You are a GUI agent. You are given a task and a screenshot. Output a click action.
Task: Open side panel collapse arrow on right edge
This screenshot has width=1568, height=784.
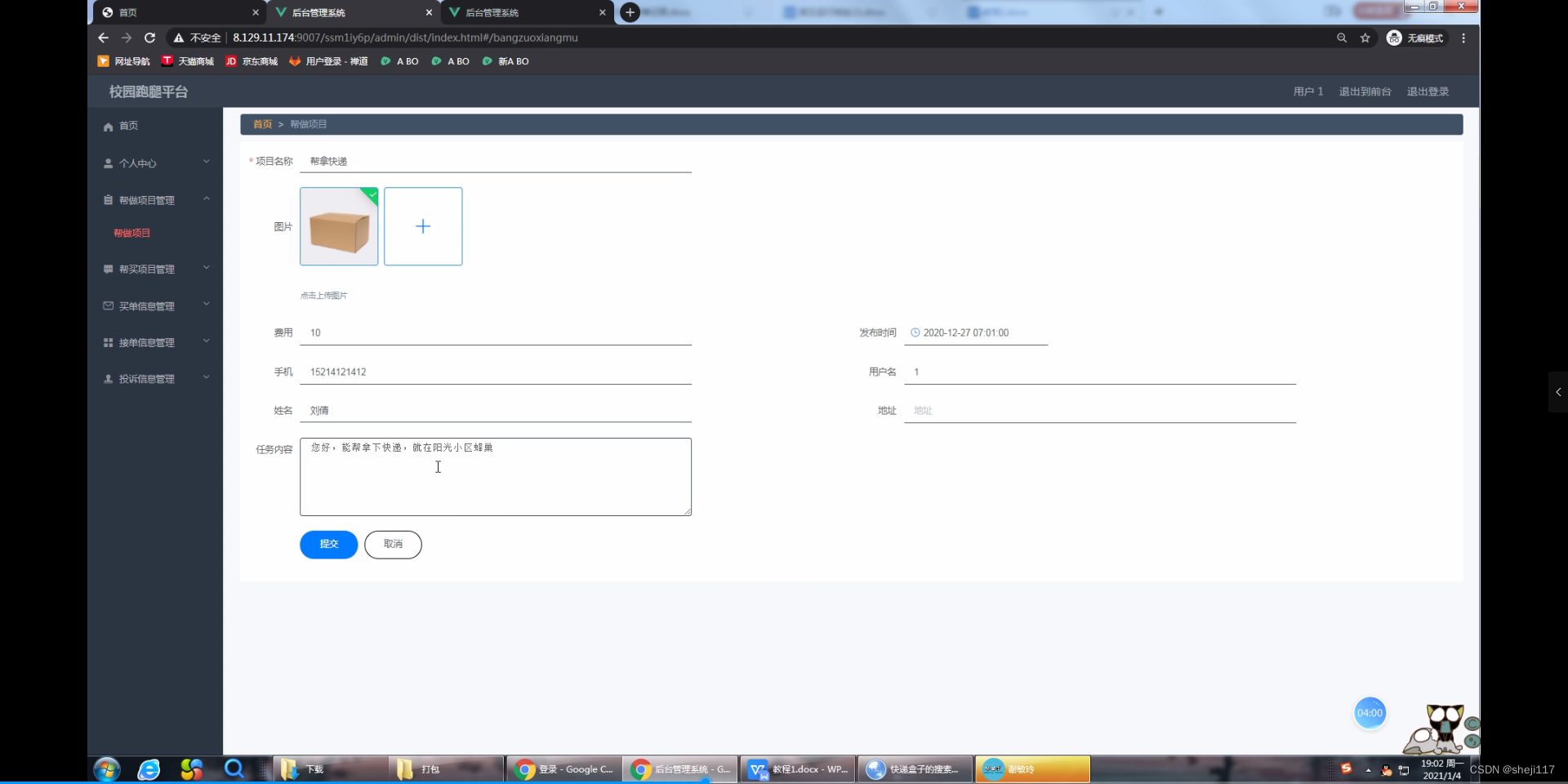pyautogui.click(x=1558, y=392)
